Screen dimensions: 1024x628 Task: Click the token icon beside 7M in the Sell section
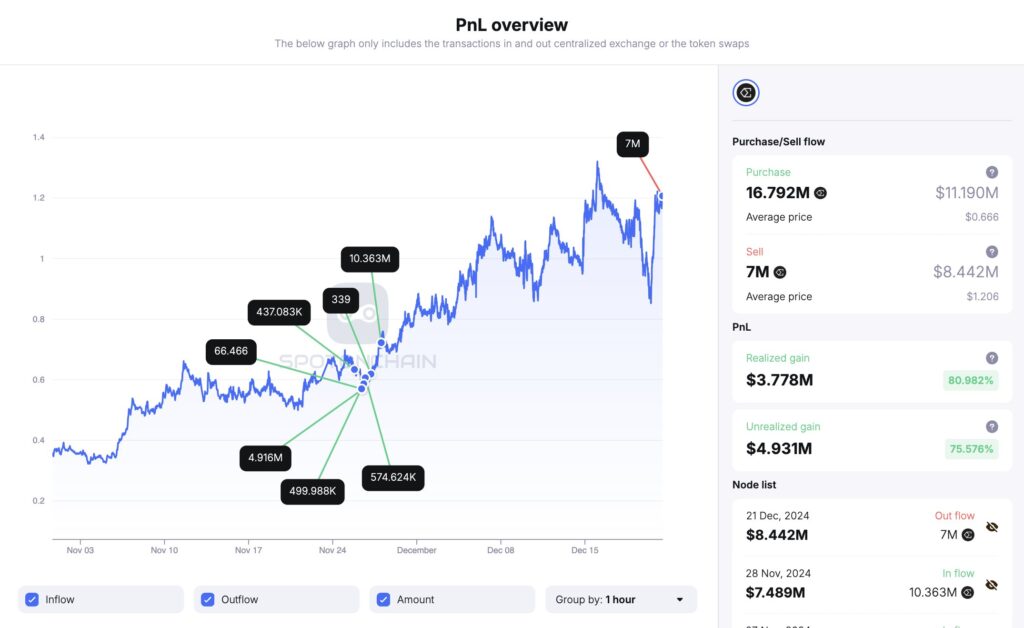click(780, 272)
